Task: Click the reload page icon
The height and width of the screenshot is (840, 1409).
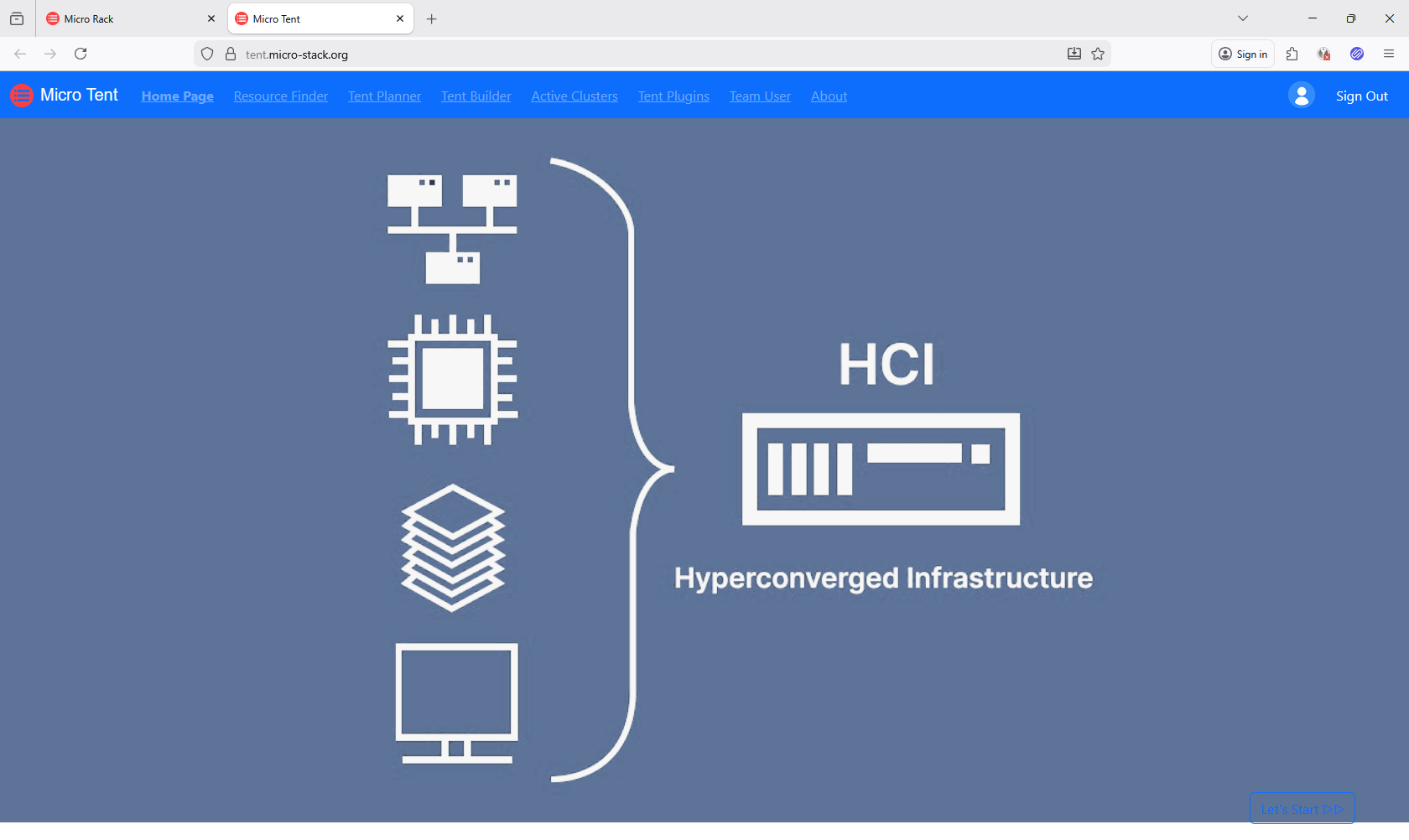Action: [x=81, y=54]
